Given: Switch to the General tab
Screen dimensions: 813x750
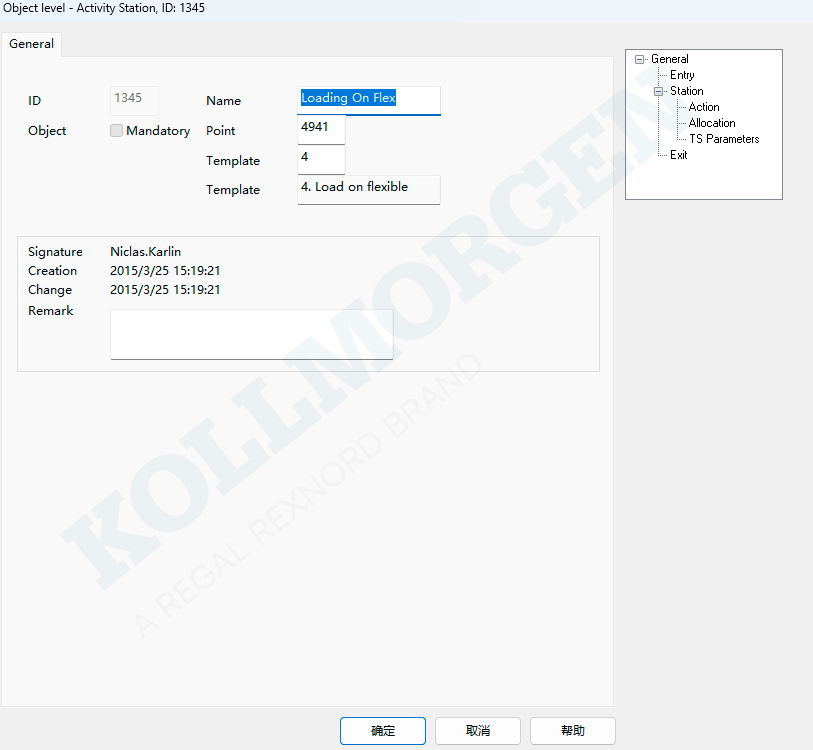Looking at the screenshot, I should [x=31, y=44].
